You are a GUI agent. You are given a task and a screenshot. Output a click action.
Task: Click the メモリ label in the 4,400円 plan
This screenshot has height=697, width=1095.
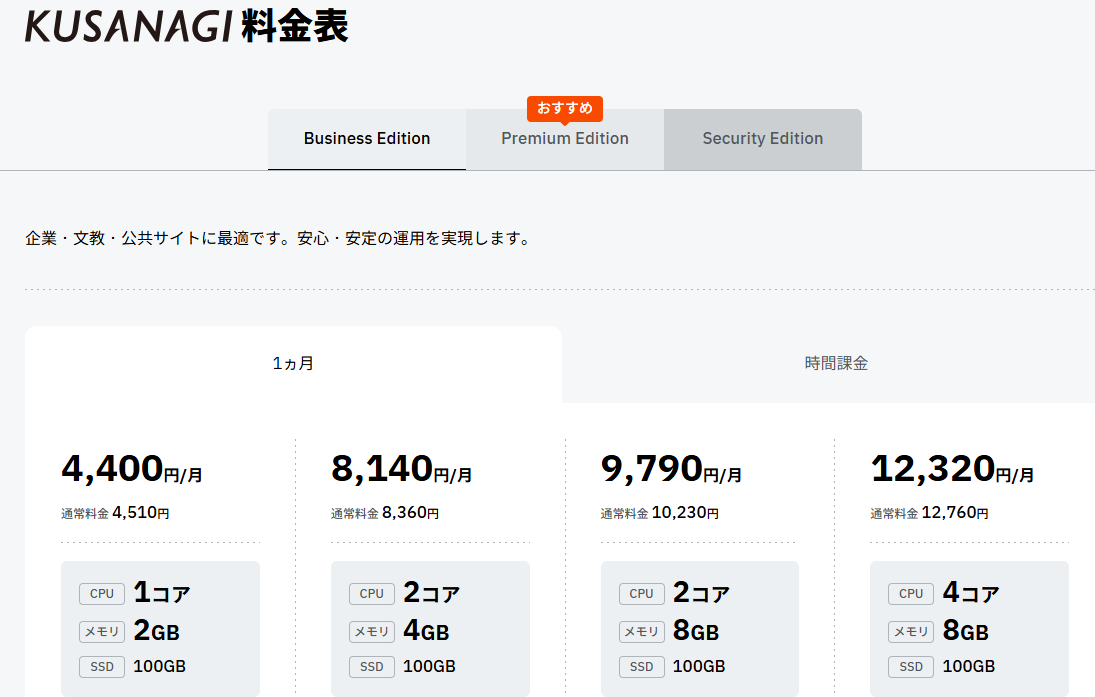tap(102, 631)
